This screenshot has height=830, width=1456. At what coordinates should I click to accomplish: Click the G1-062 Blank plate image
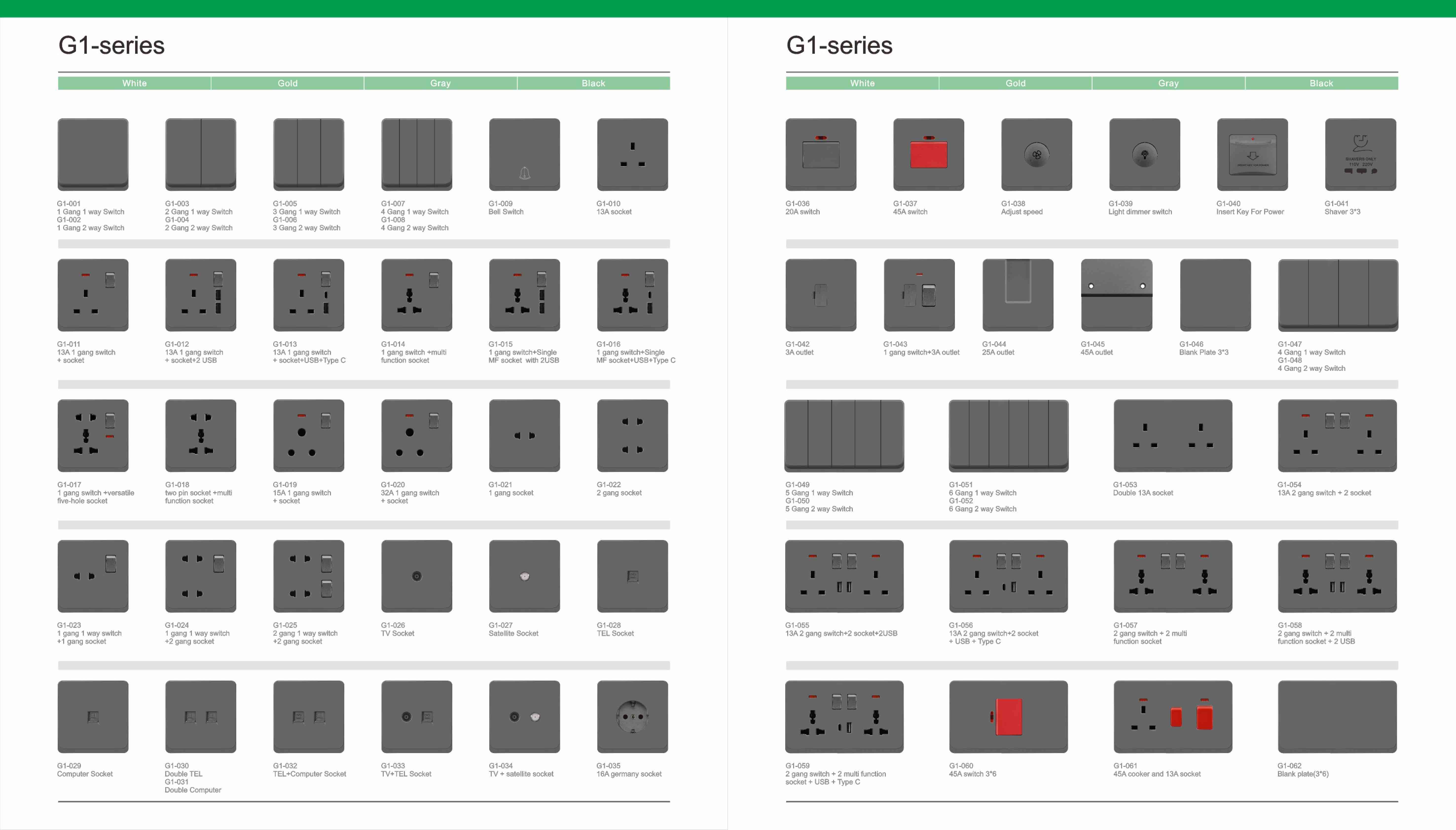pos(1337,717)
